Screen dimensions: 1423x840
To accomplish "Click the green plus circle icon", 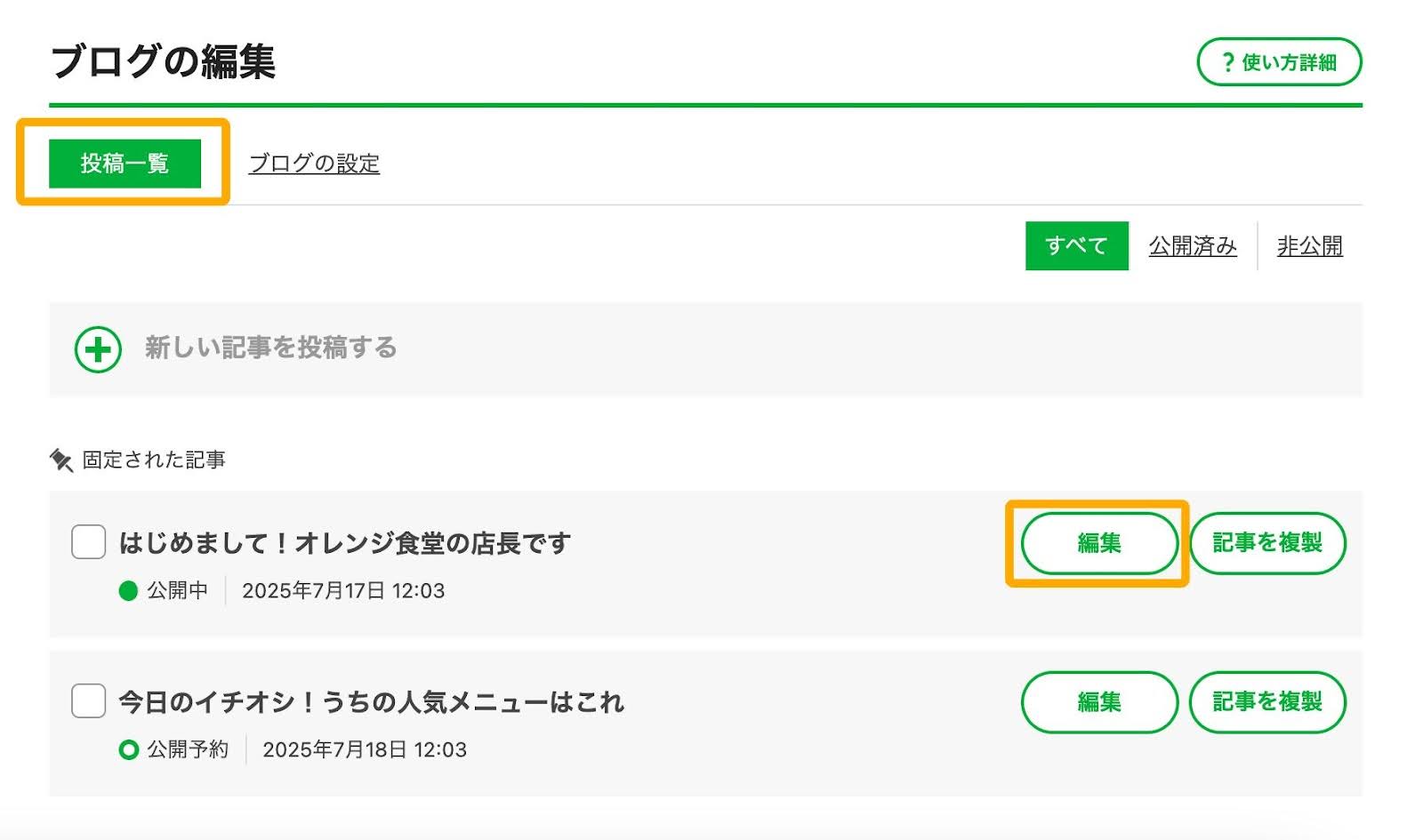I will [x=98, y=348].
